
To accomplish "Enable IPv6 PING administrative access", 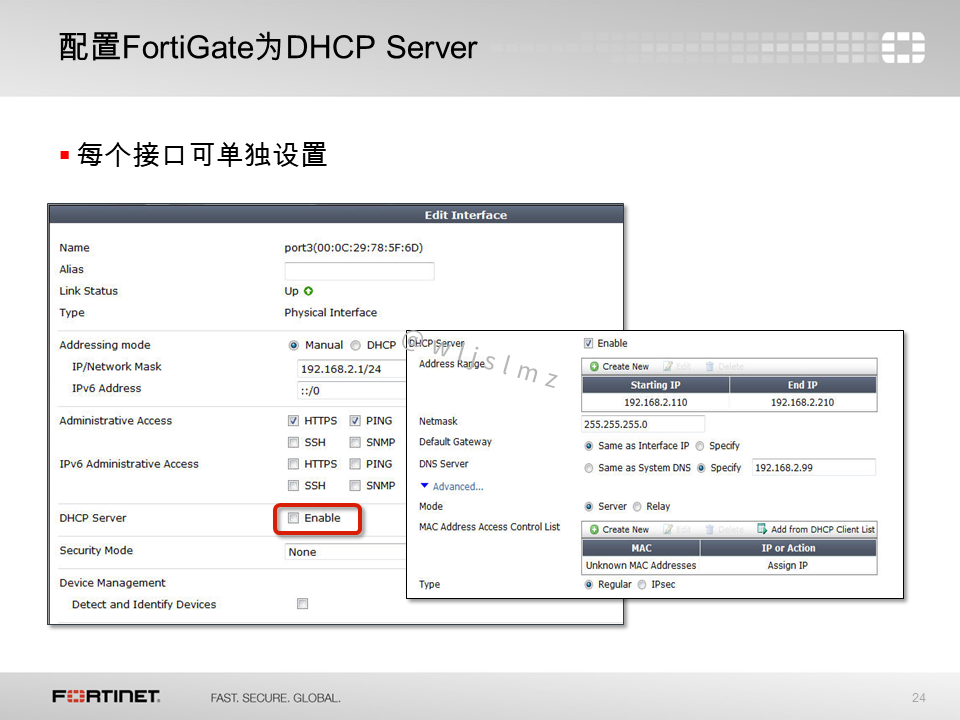I will (355, 464).
